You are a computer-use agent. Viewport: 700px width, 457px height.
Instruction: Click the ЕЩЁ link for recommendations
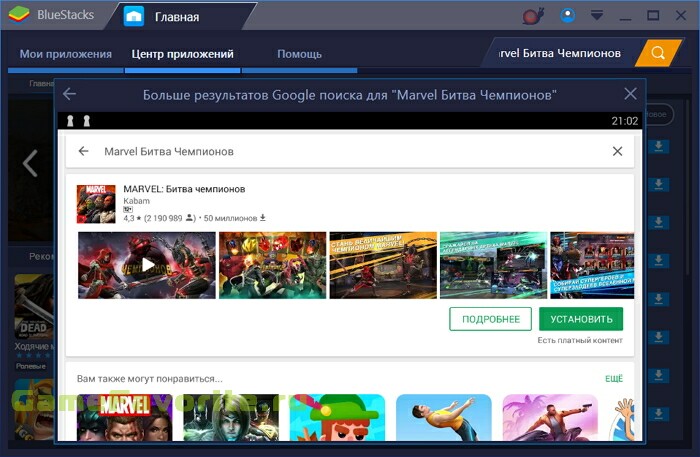pos(614,378)
